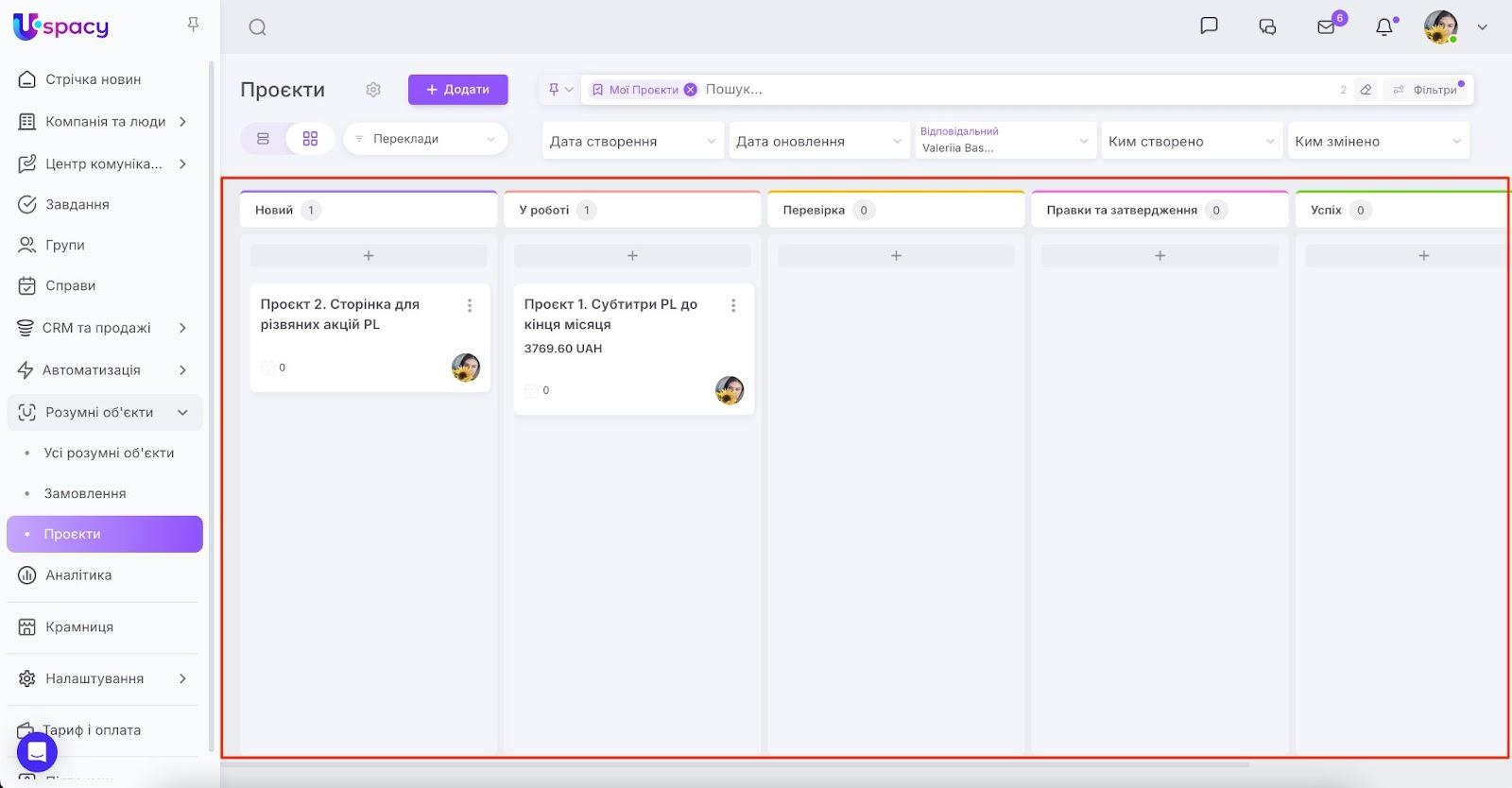The width and height of the screenshot is (1512, 788).
Task: Open Аналітика in the sidebar
Action: click(78, 574)
